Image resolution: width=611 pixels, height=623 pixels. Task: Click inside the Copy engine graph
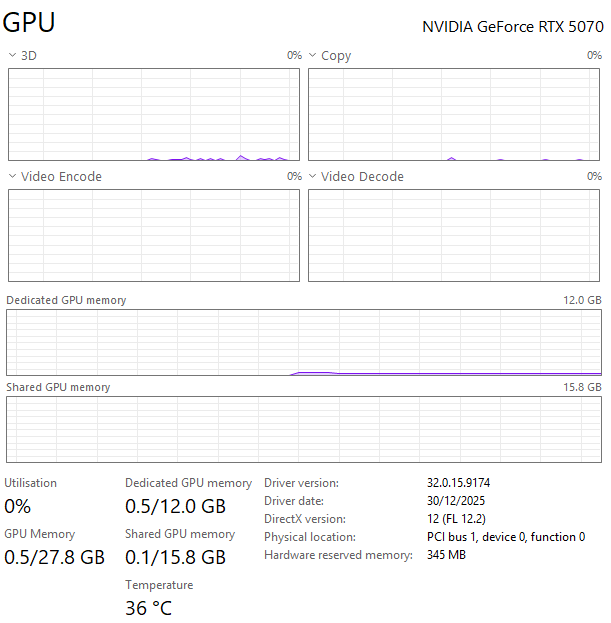pyautogui.click(x=455, y=114)
